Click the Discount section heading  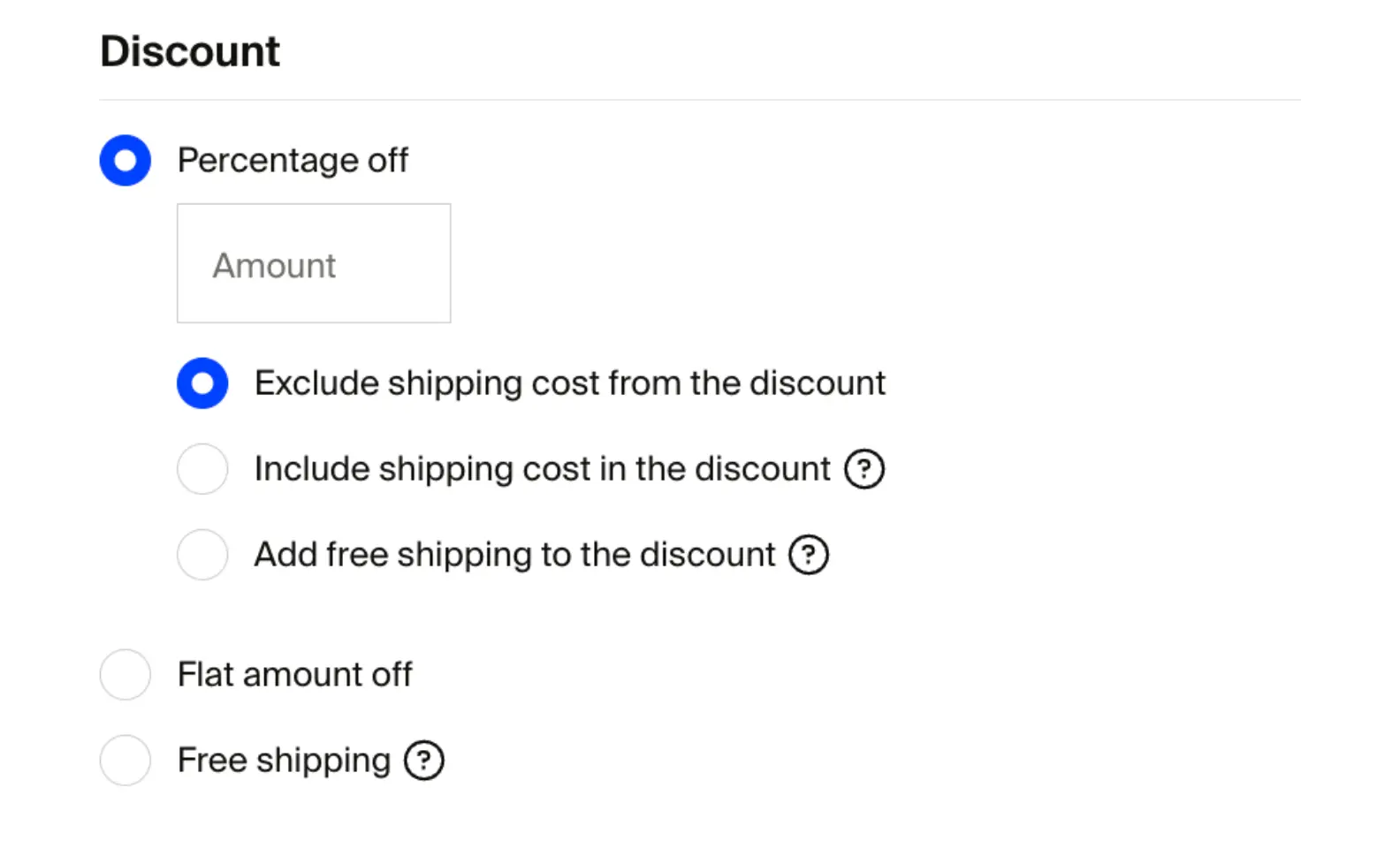pos(189,51)
